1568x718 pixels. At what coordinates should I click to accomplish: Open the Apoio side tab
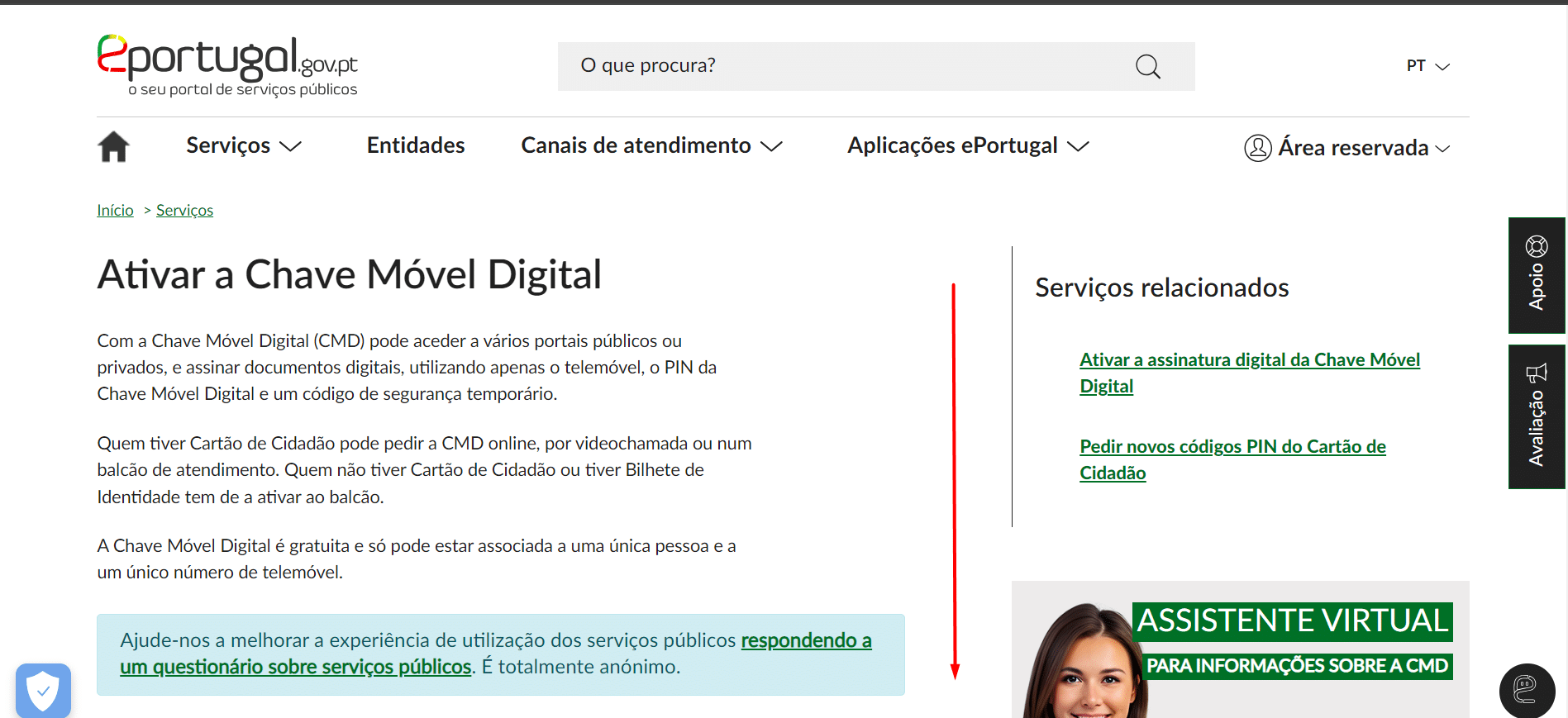coord(1537,275)
